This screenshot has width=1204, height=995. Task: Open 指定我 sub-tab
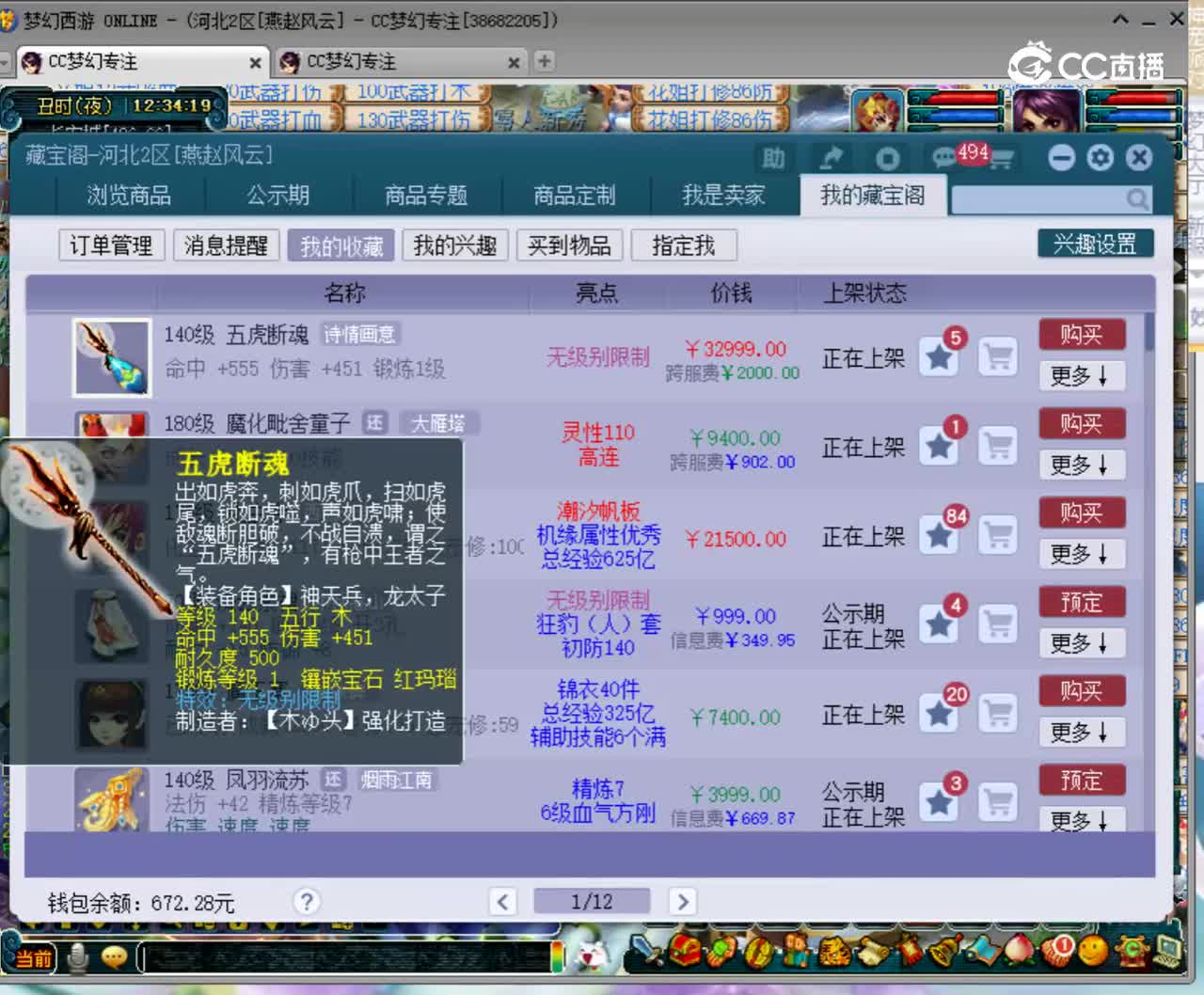[x=684, y=245]
